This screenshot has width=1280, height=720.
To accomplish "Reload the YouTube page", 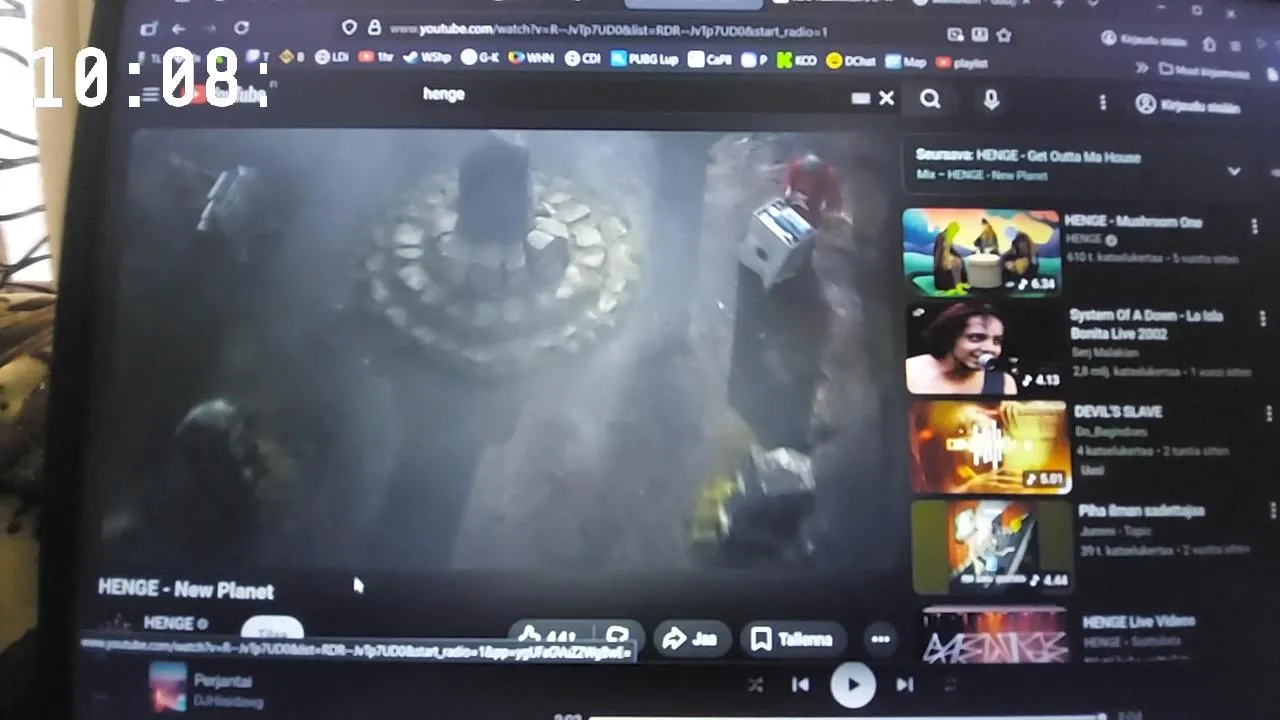I will coord(241,29).
